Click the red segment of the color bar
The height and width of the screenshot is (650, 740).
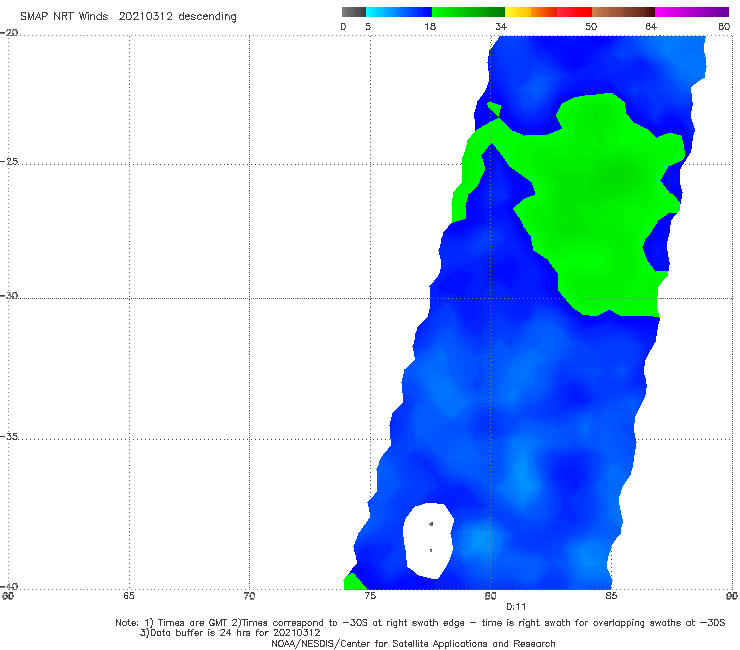pyautogui.click(x=574, y=12)
